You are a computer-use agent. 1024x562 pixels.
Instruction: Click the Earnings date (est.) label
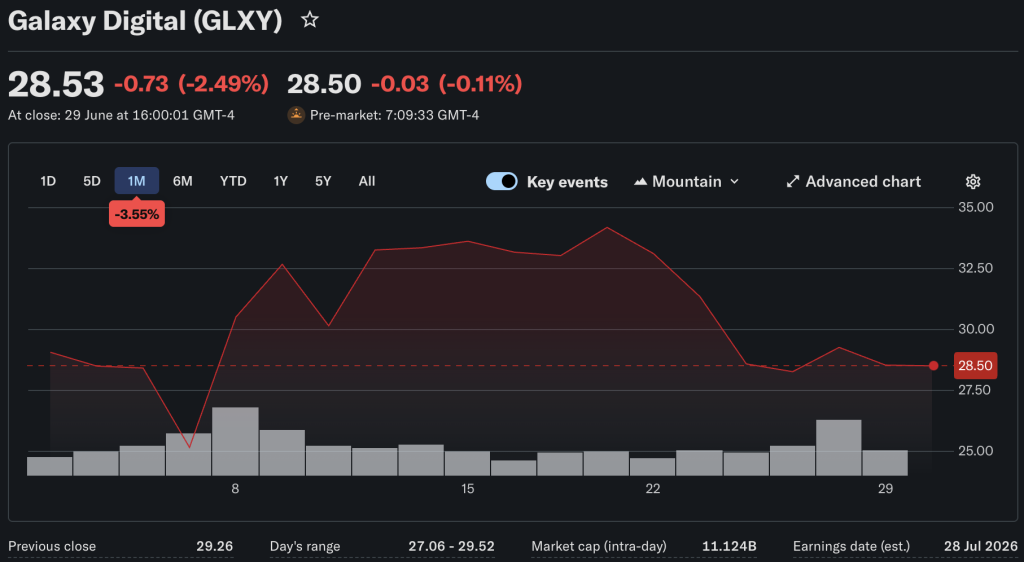851,546
